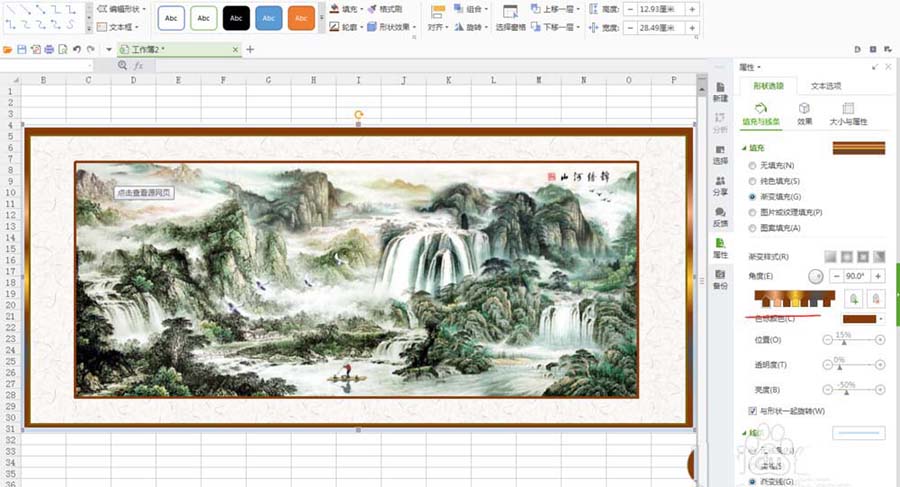Image resolution: width=900 pixels, height=487 pixels.
Task: Open the 选择 sidebar tool
Action: (x=720, y=155)
